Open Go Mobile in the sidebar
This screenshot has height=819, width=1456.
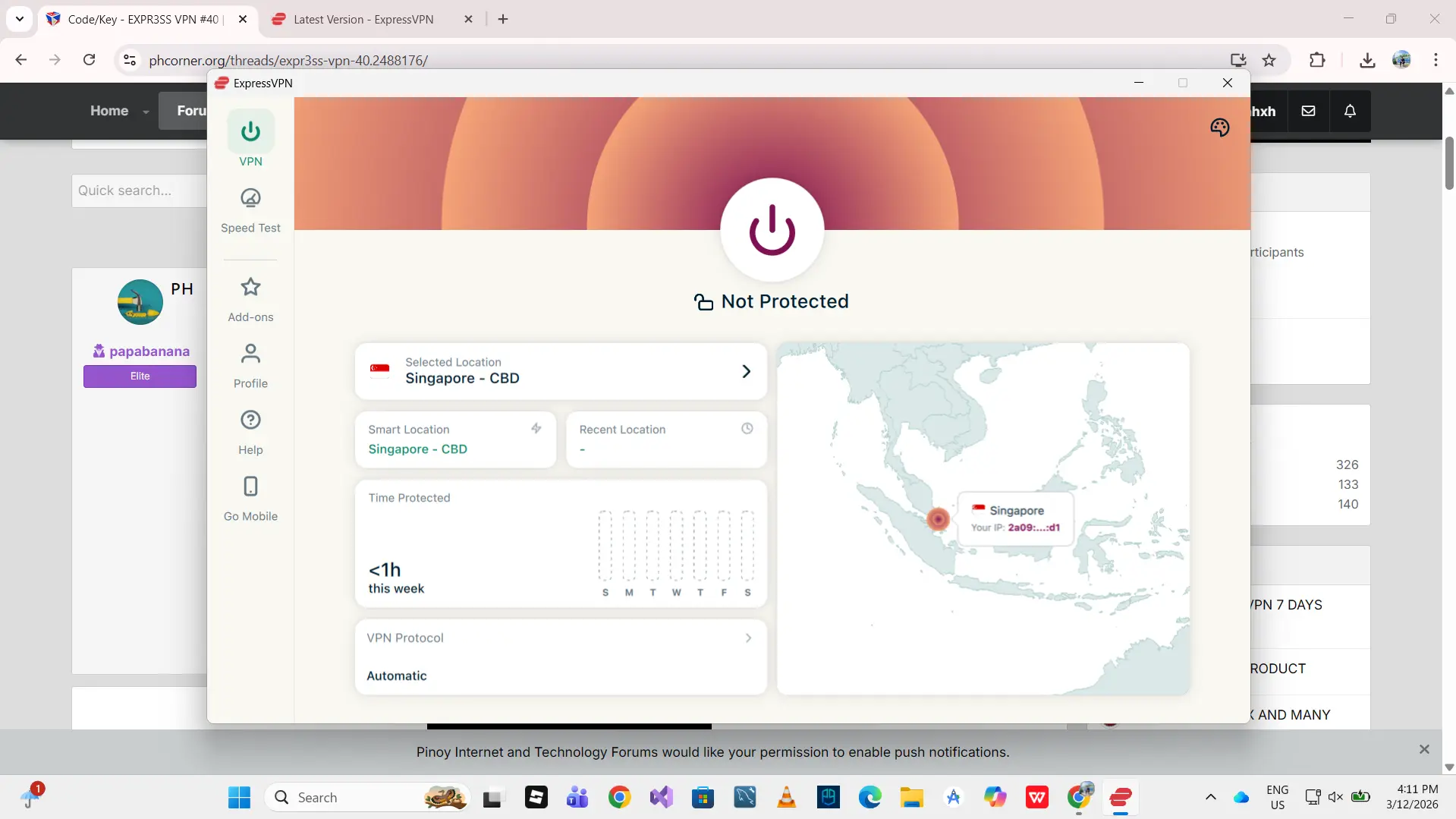[x=250, y=499]
